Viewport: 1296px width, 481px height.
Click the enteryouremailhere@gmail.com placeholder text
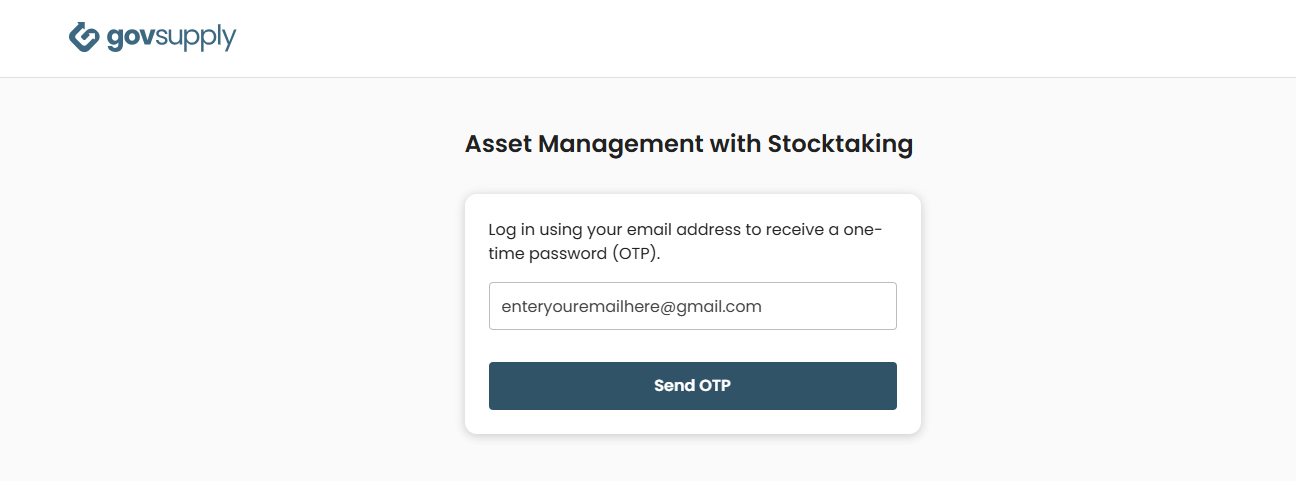click(631, 307)
